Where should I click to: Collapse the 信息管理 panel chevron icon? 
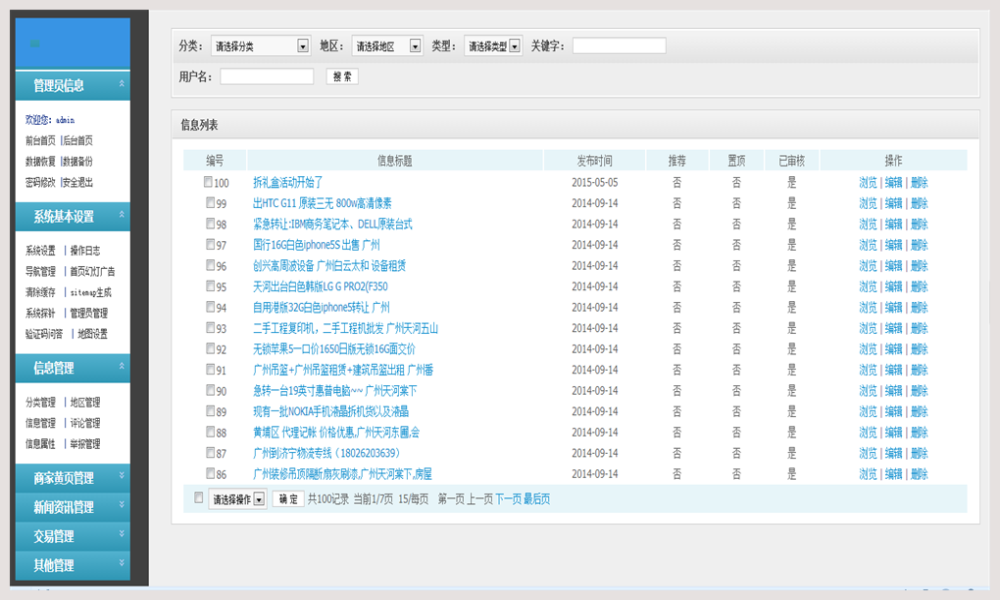click(122, 368)
